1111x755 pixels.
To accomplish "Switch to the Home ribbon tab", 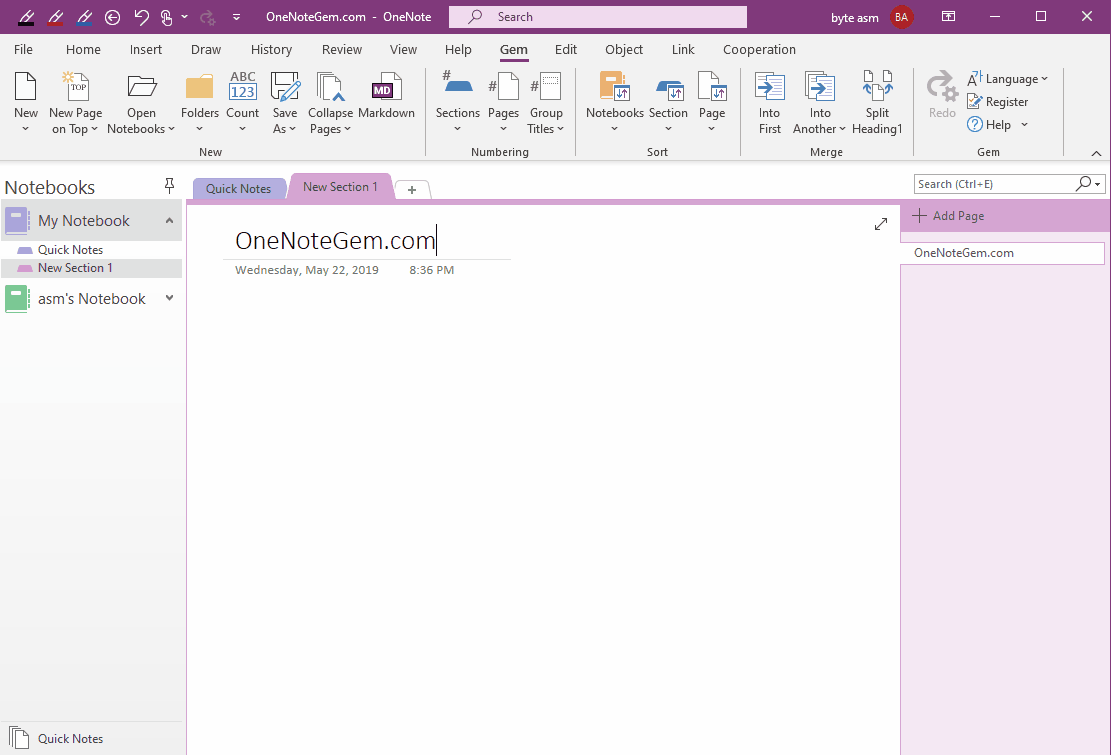I will point(83,50).
